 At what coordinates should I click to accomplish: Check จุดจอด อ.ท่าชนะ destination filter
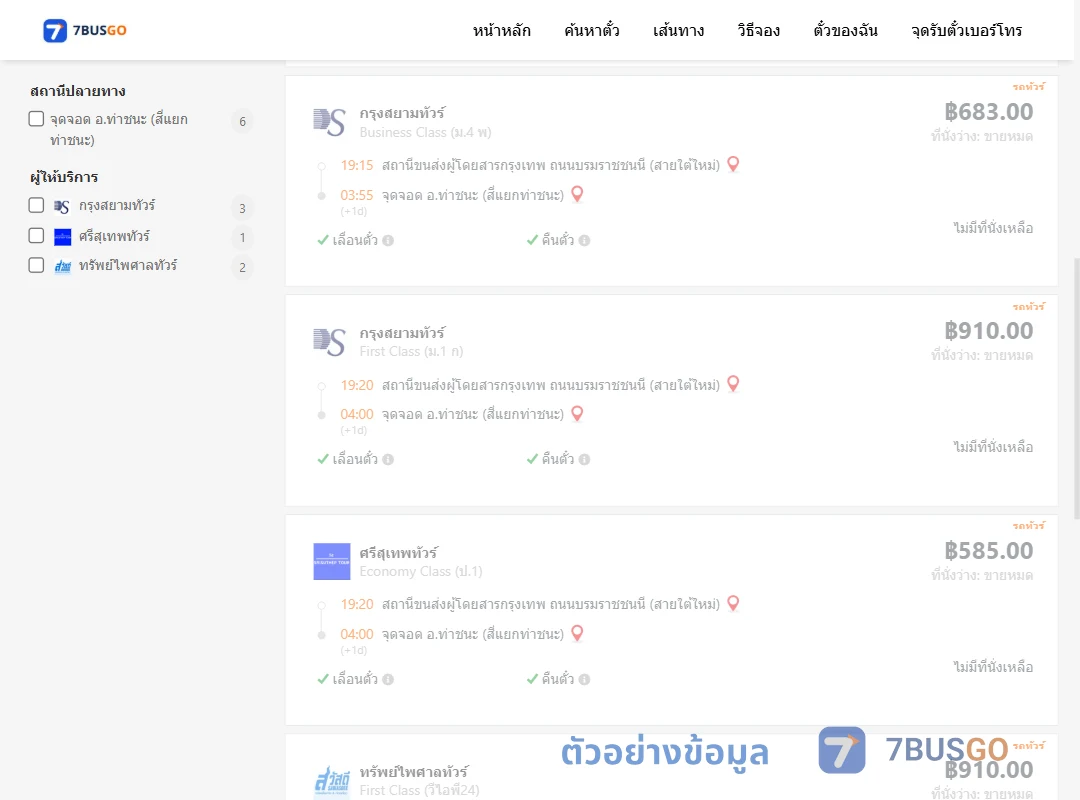coord(37,119)
